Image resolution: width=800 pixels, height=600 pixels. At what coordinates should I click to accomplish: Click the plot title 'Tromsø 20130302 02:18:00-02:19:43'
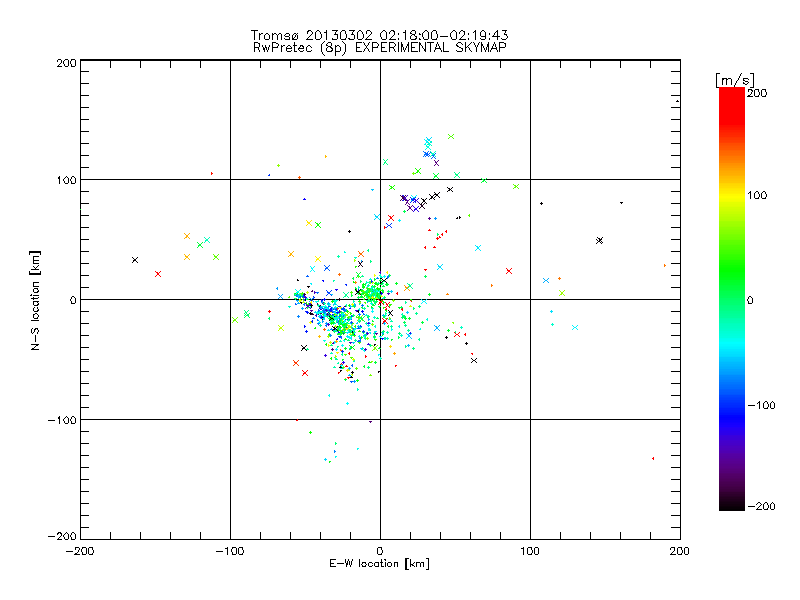coord(379,35)
